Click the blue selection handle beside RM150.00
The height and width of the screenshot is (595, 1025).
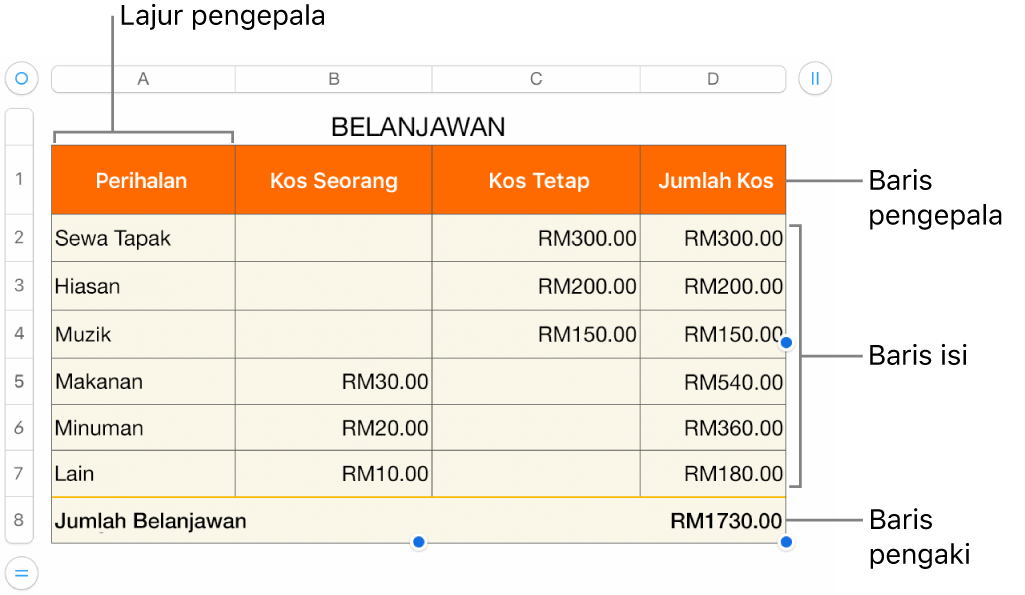786,342
